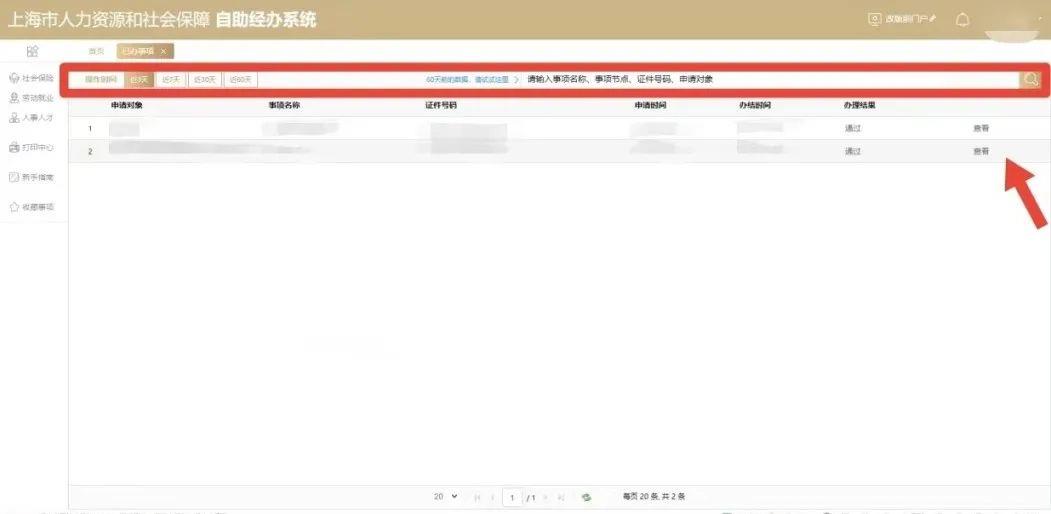
Task: Click the 事项名称 column header
Action: (x=284, y=106)
